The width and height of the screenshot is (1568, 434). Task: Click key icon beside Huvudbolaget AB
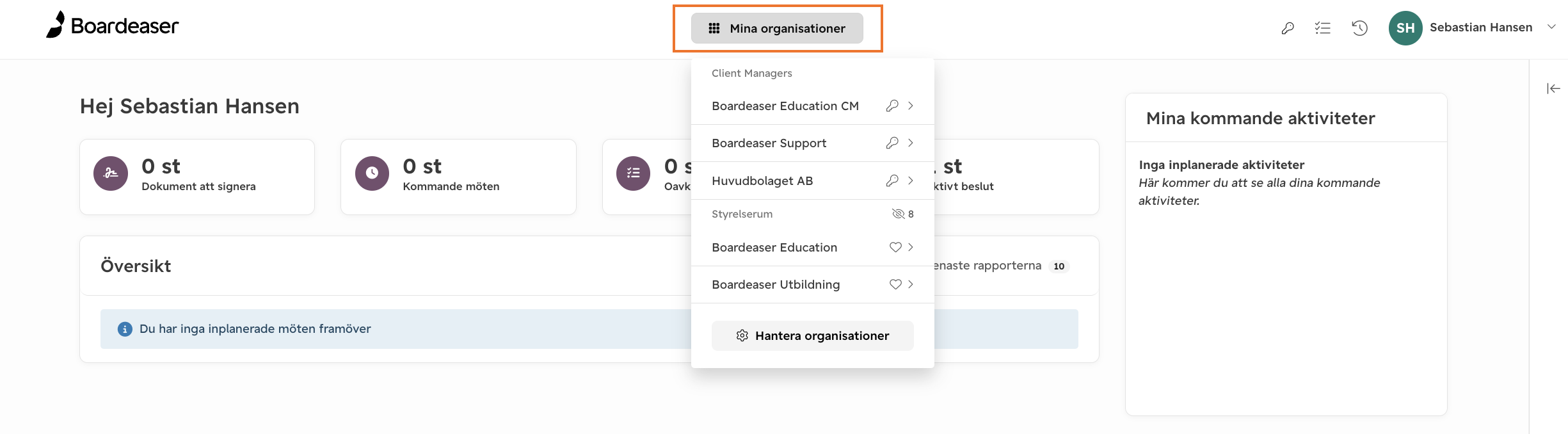892,181
